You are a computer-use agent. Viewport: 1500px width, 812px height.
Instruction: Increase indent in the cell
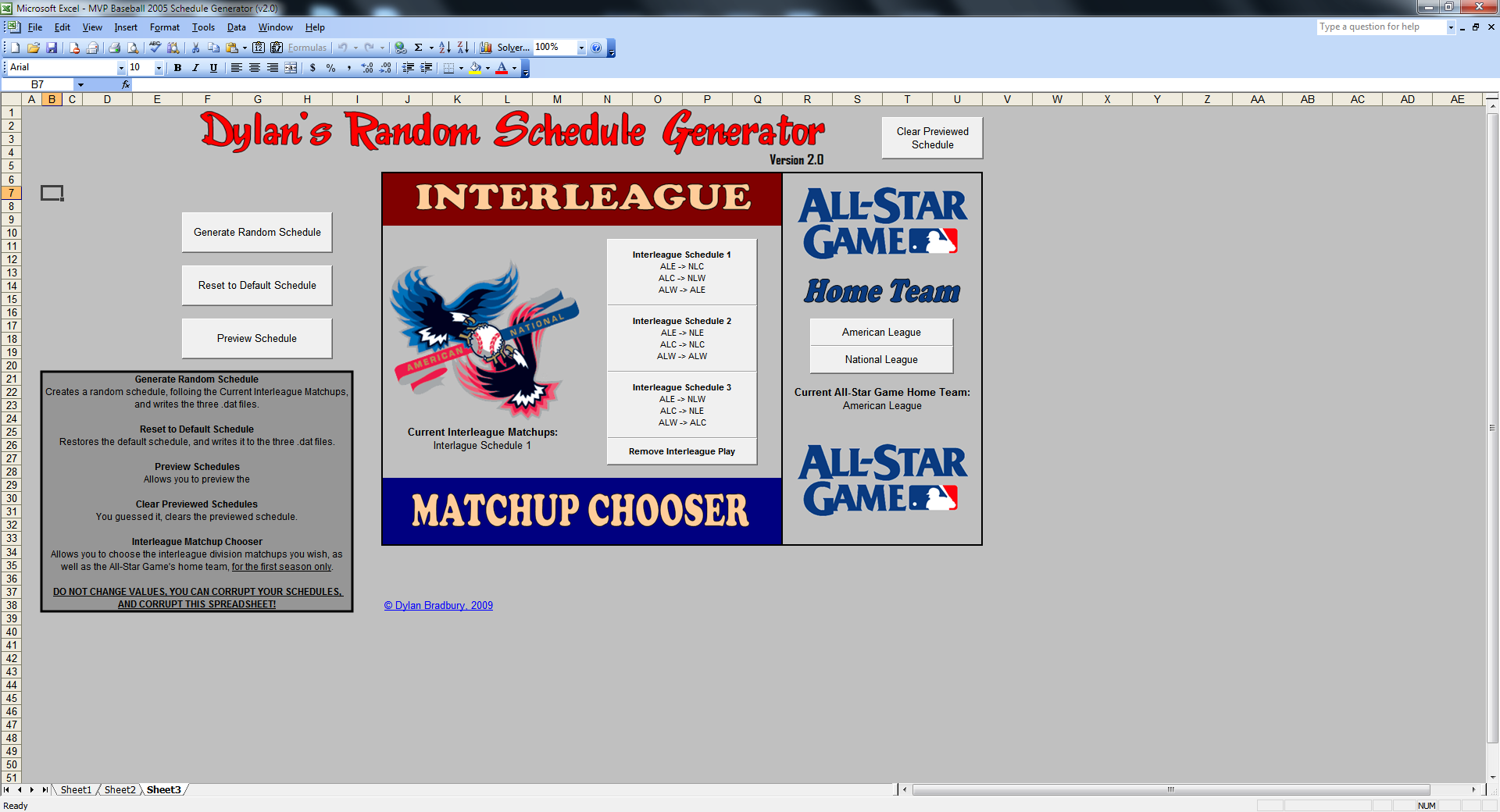[x=427, y=68]
